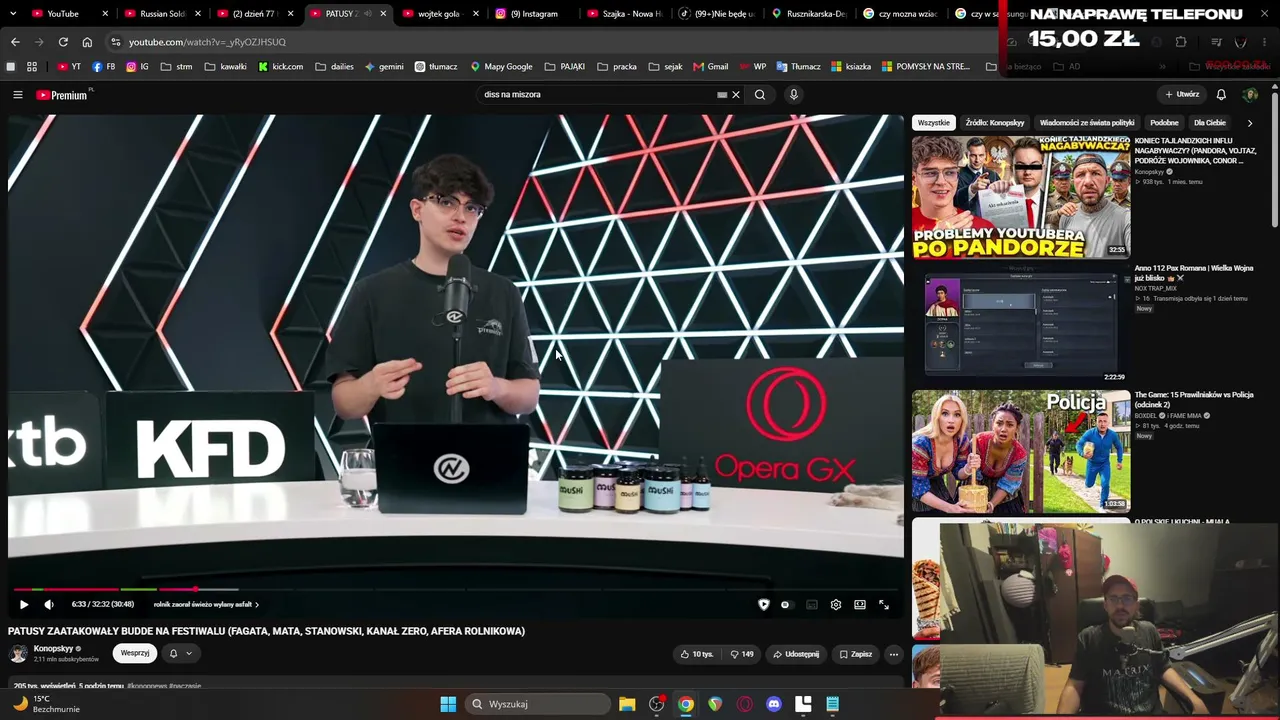Open "The Game: 15 Prawilniaków vs Policja" thumbnail
Viewport: 1280px width, 720px height.
[1021, 450]
